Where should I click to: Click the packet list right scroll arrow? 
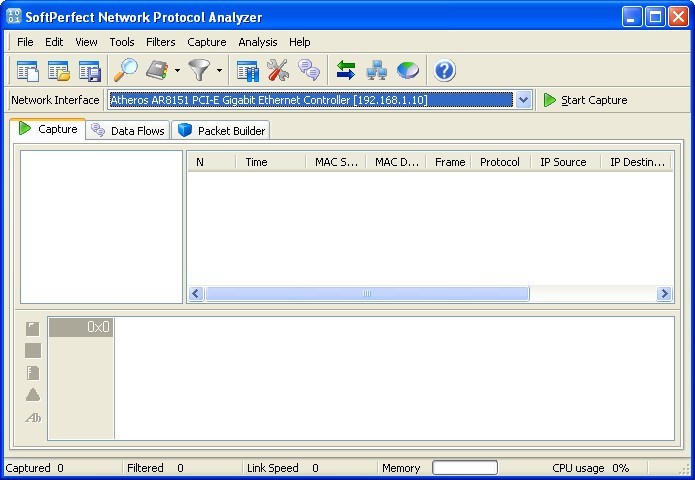click(664, 293)
